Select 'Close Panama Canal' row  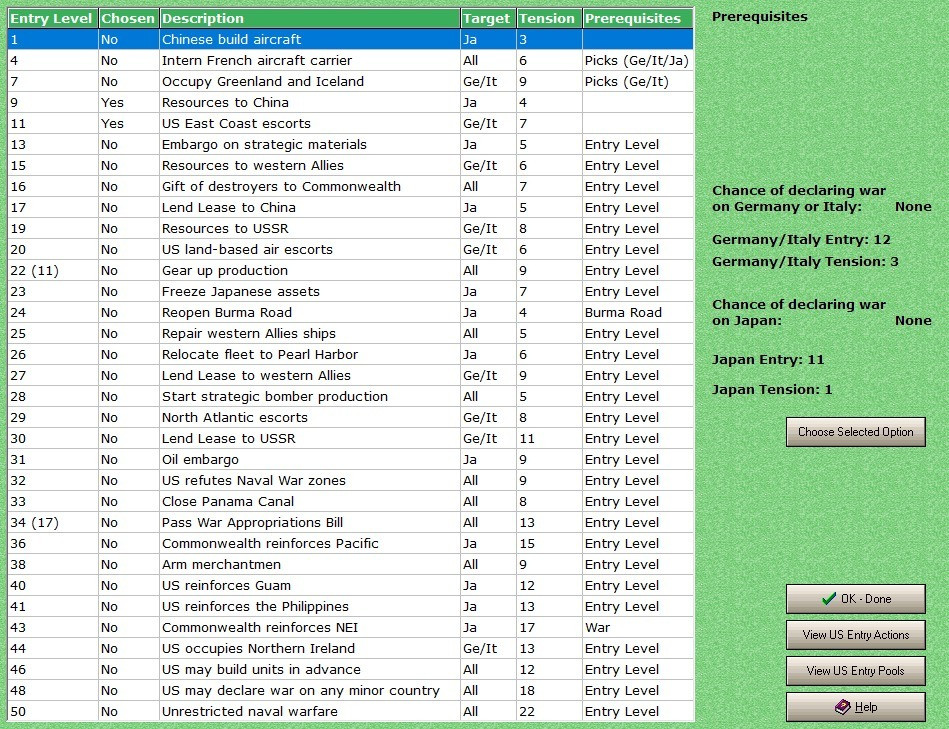pyautogui.click(x=350, y=502)
